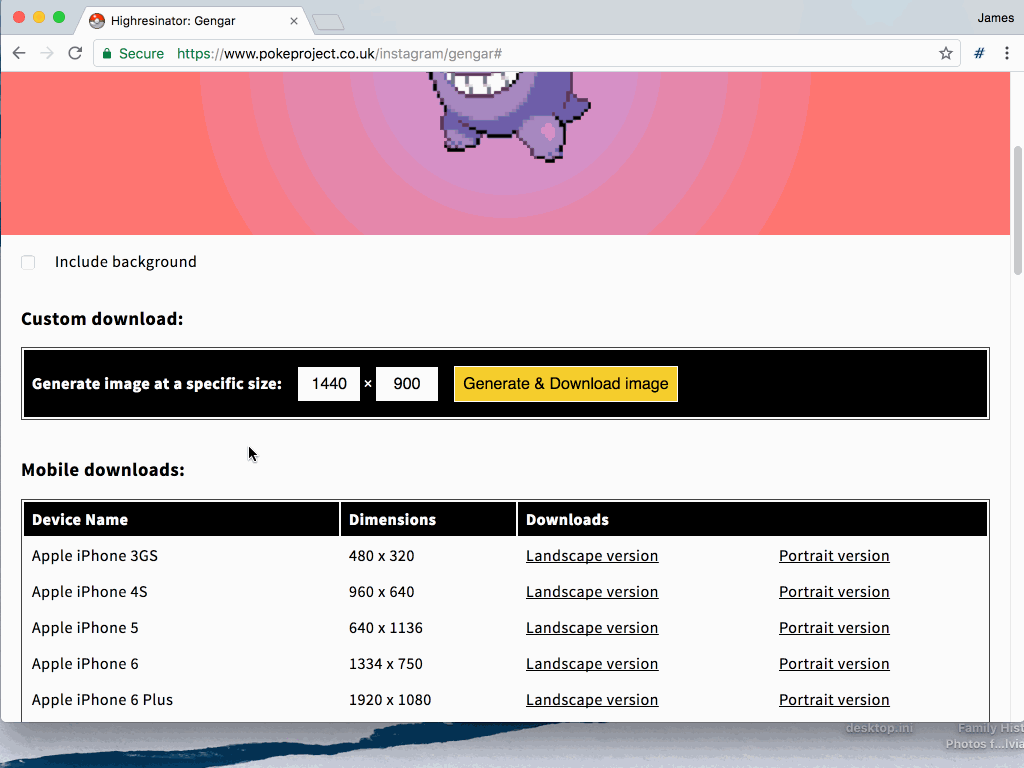The image size is (1024, 768).
Task: Open iPhone 3GS Portrait version link
Action: point(834,556)
